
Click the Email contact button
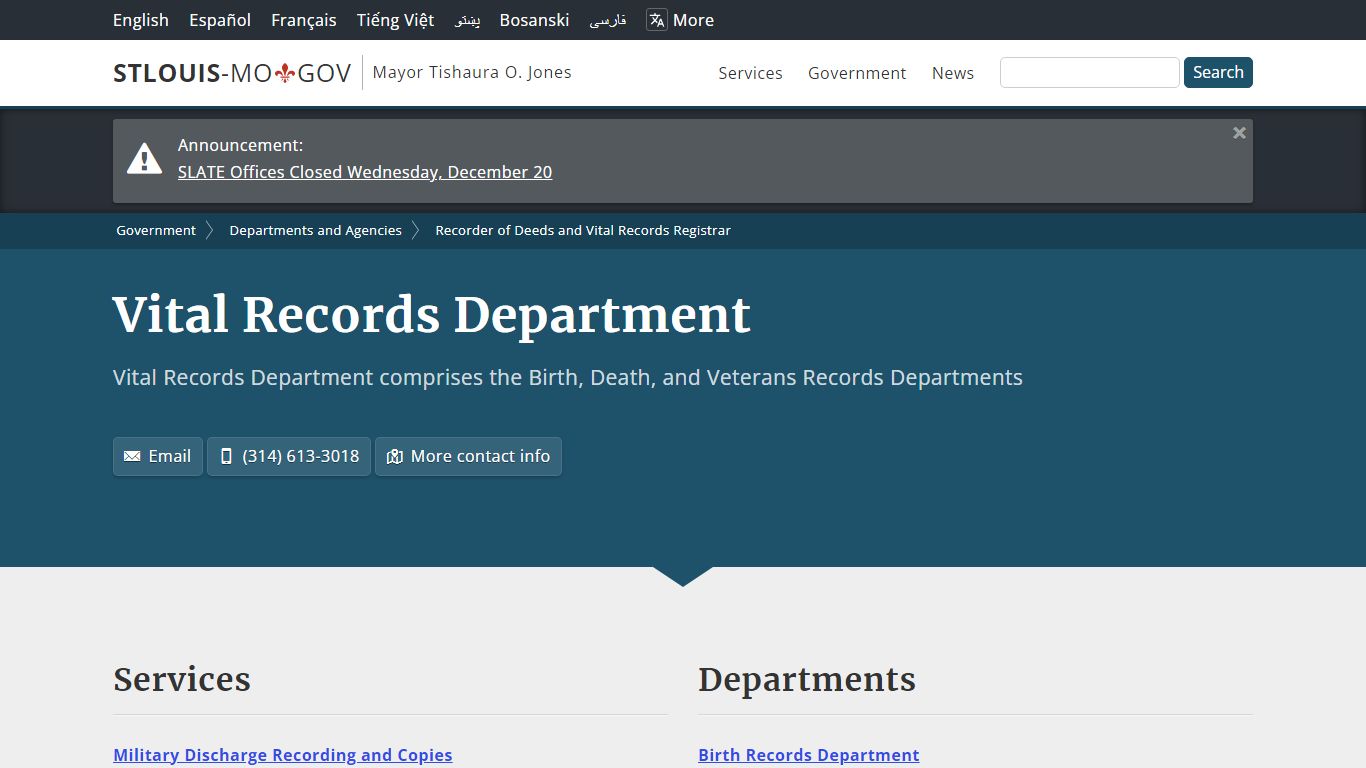click(158, 456)
